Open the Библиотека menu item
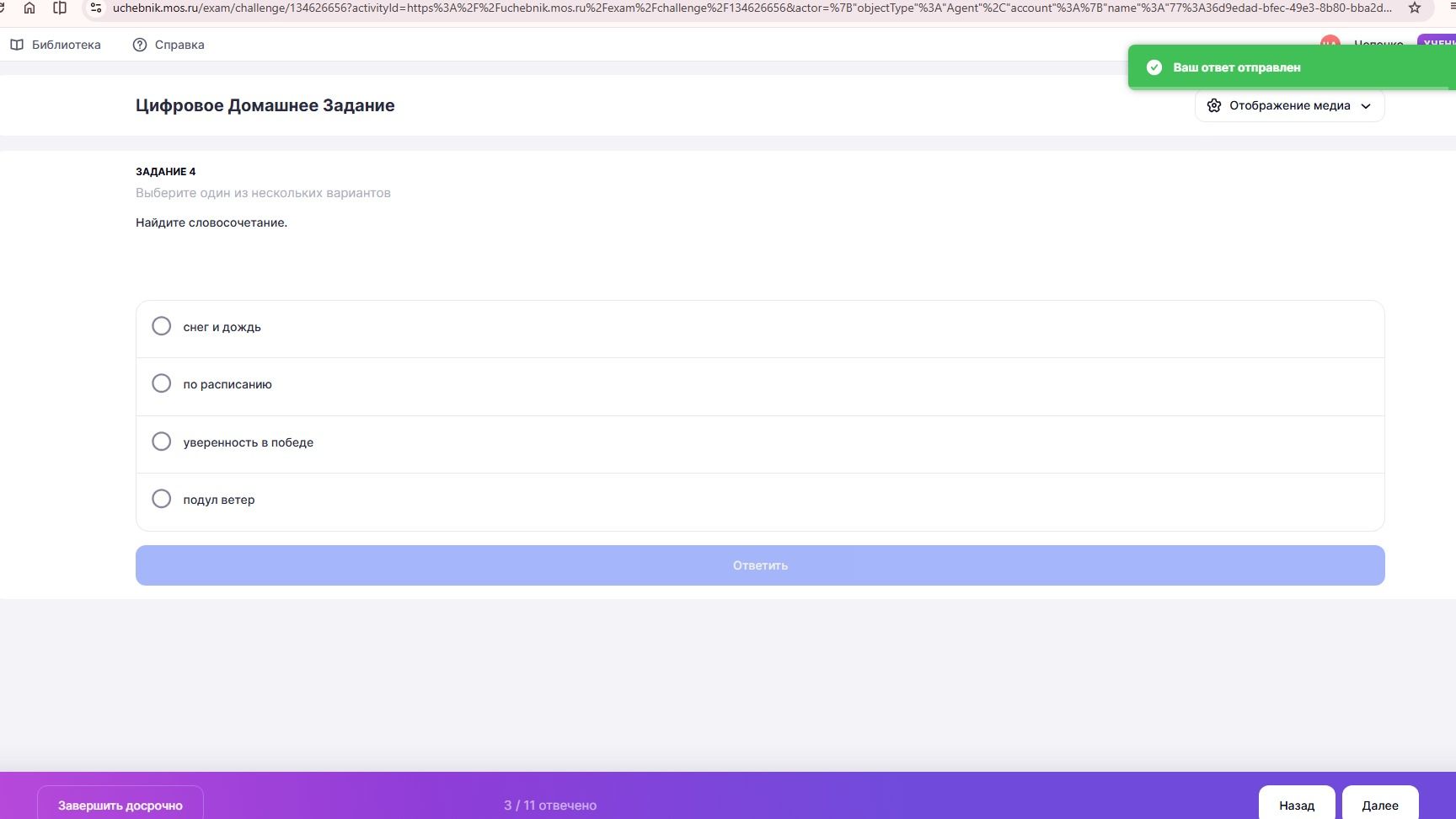The height and width of the screenshot is (819, 1456). 56,45
